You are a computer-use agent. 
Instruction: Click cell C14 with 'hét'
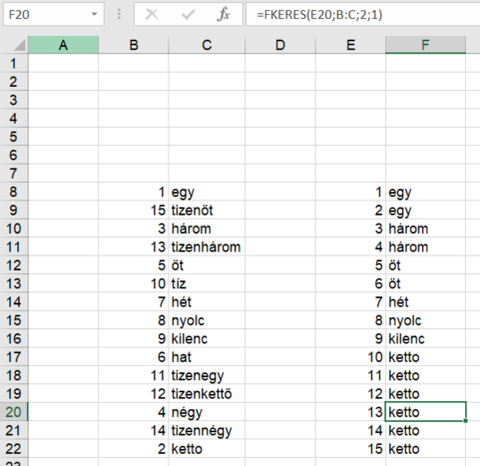click(x=207, y=302)
